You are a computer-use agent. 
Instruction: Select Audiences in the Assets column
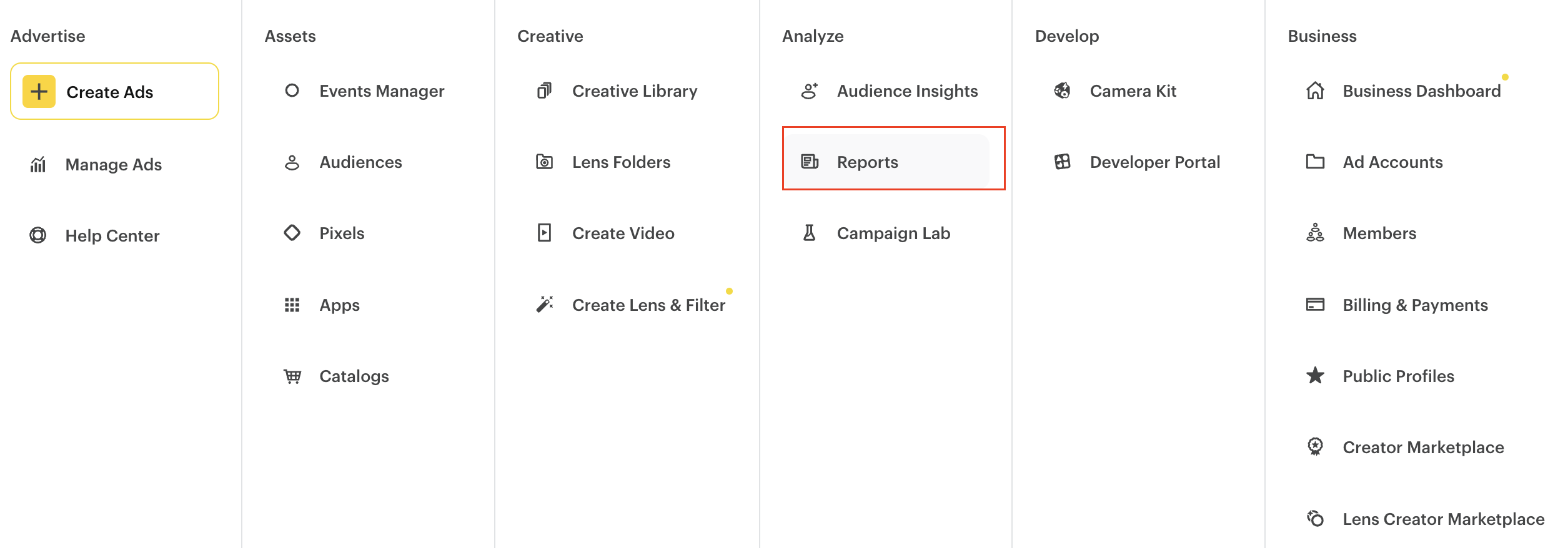click(x=360, y=162)
